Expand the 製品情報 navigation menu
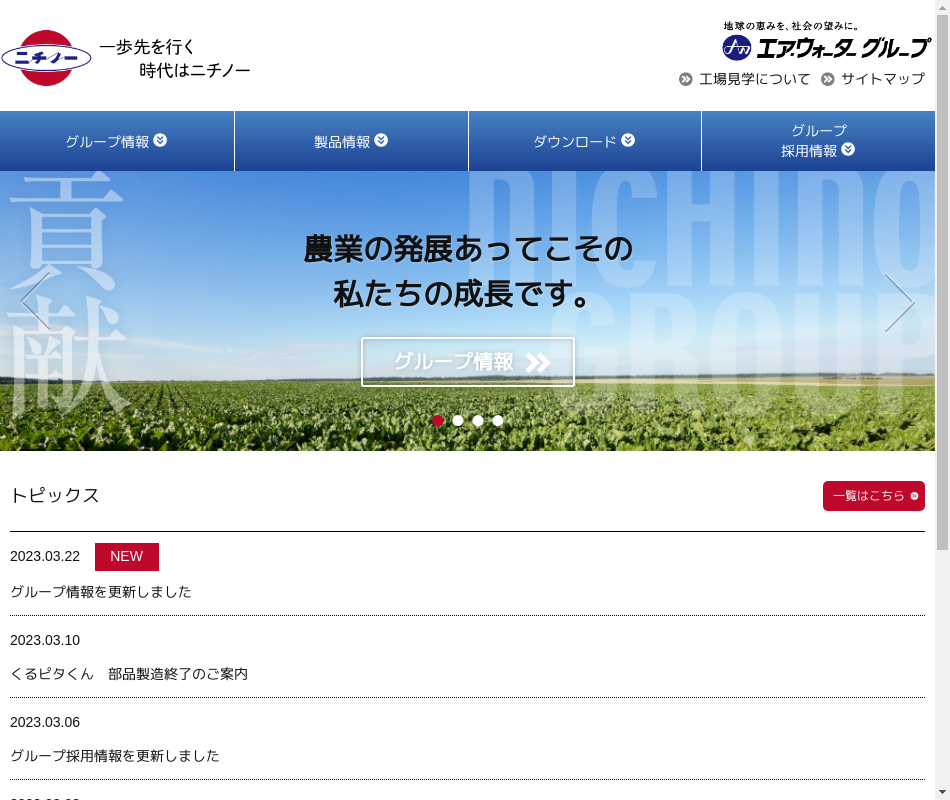This screenshot has height=800, width=950. pos(351,141)
